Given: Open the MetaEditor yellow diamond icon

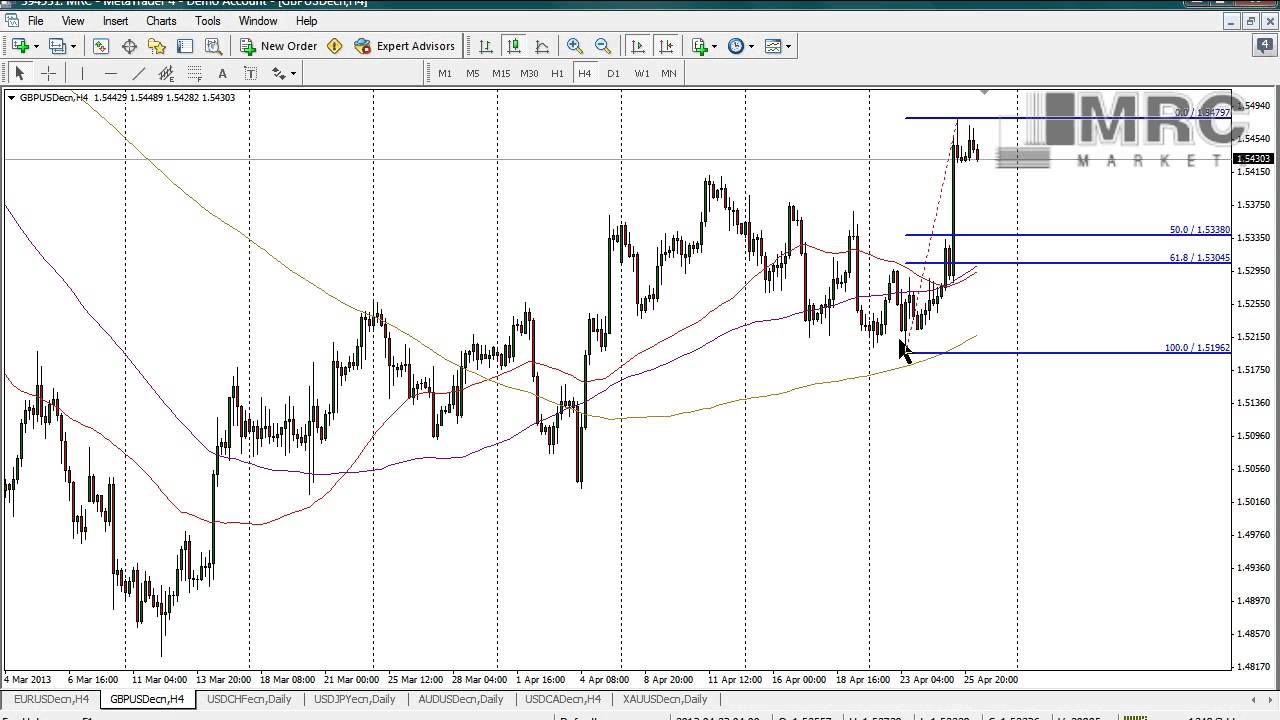Looking at the screenshot, I should coord(335,46).
